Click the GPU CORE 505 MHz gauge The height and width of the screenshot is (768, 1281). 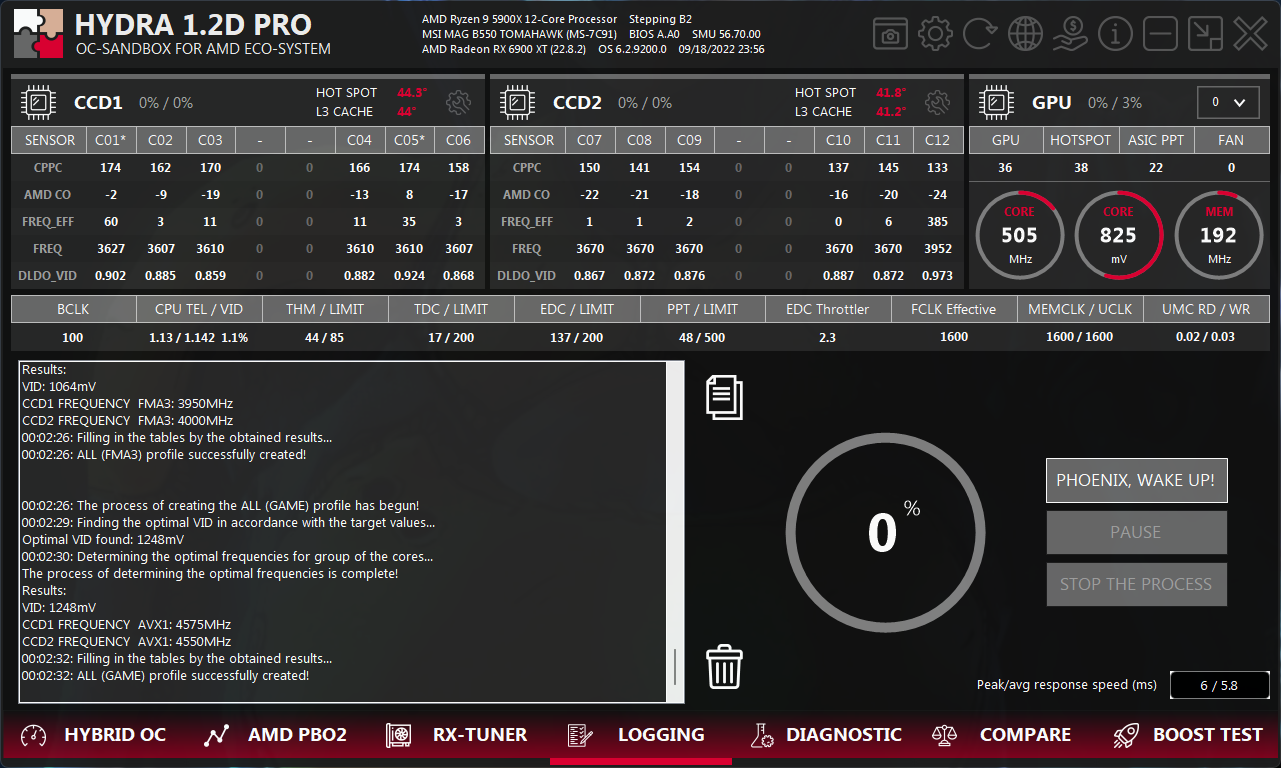pyautogui.click(x=1019, y=235)
